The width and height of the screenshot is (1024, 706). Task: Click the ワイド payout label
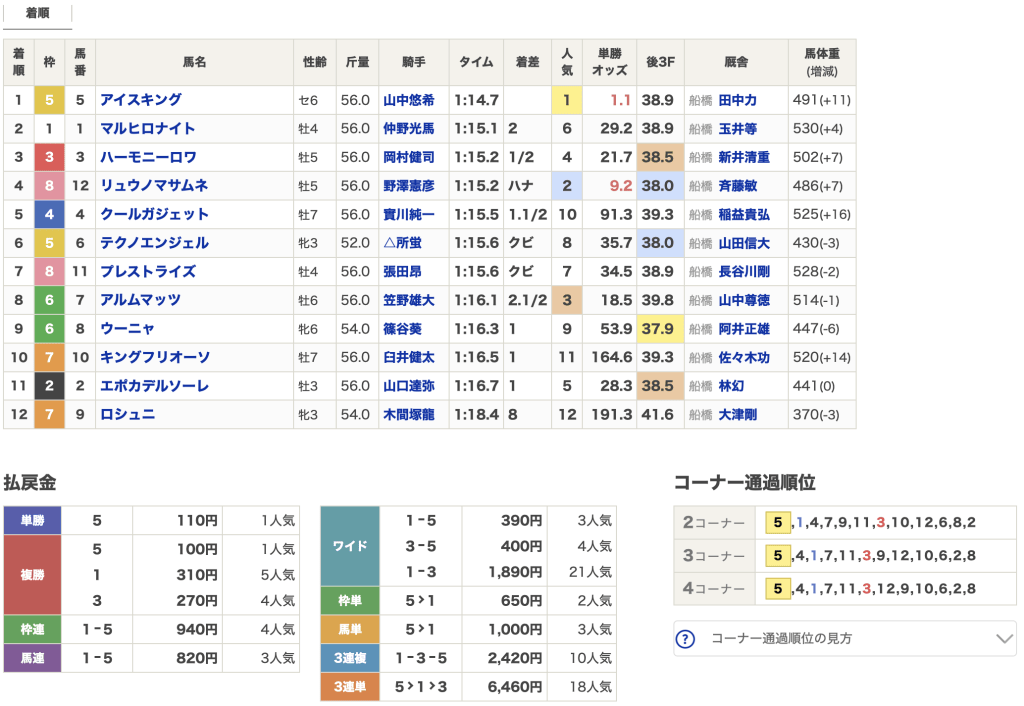(349, 546)
